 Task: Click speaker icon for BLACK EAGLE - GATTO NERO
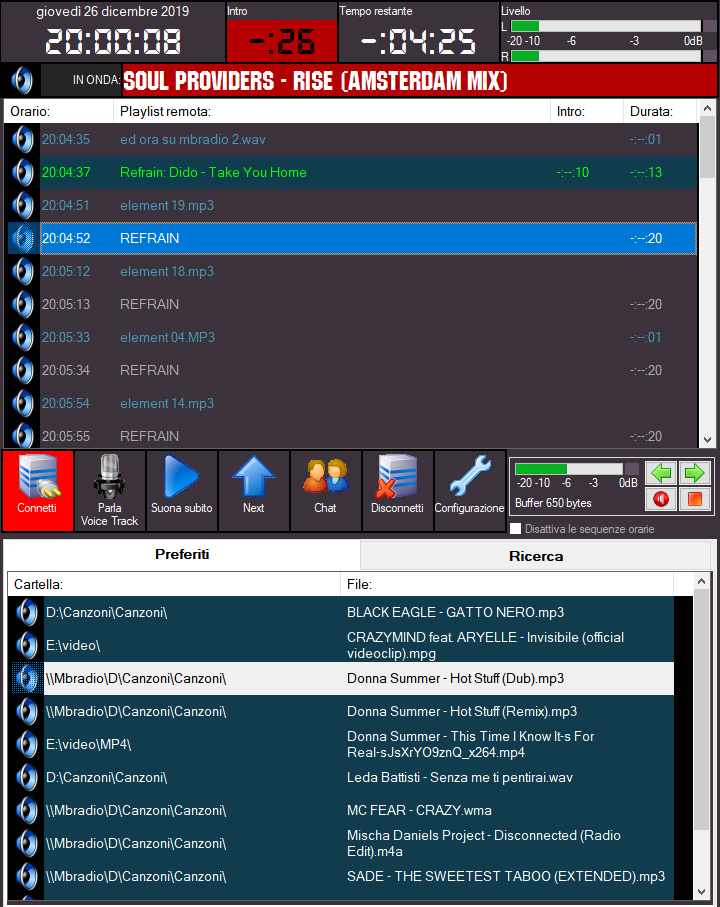pyautogui.click(x=27, y=613)
